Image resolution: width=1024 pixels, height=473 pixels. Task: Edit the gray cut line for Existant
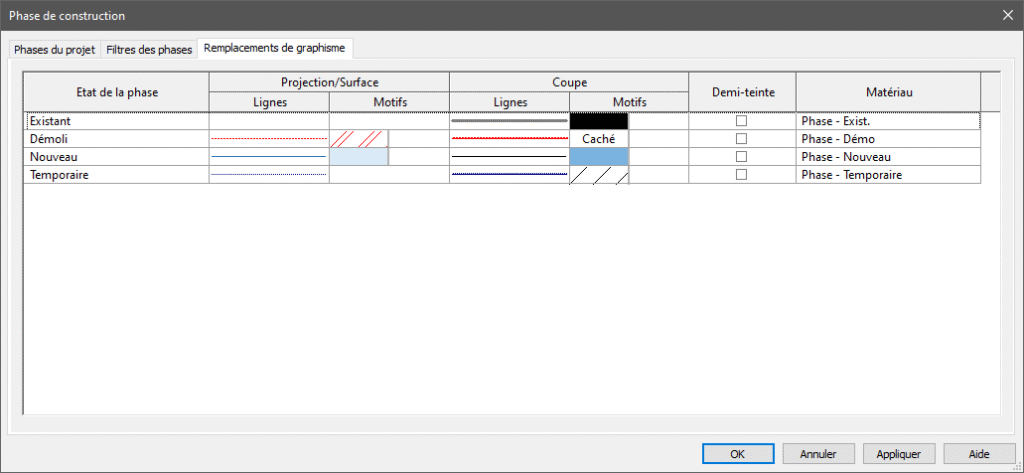coord(509,121)
